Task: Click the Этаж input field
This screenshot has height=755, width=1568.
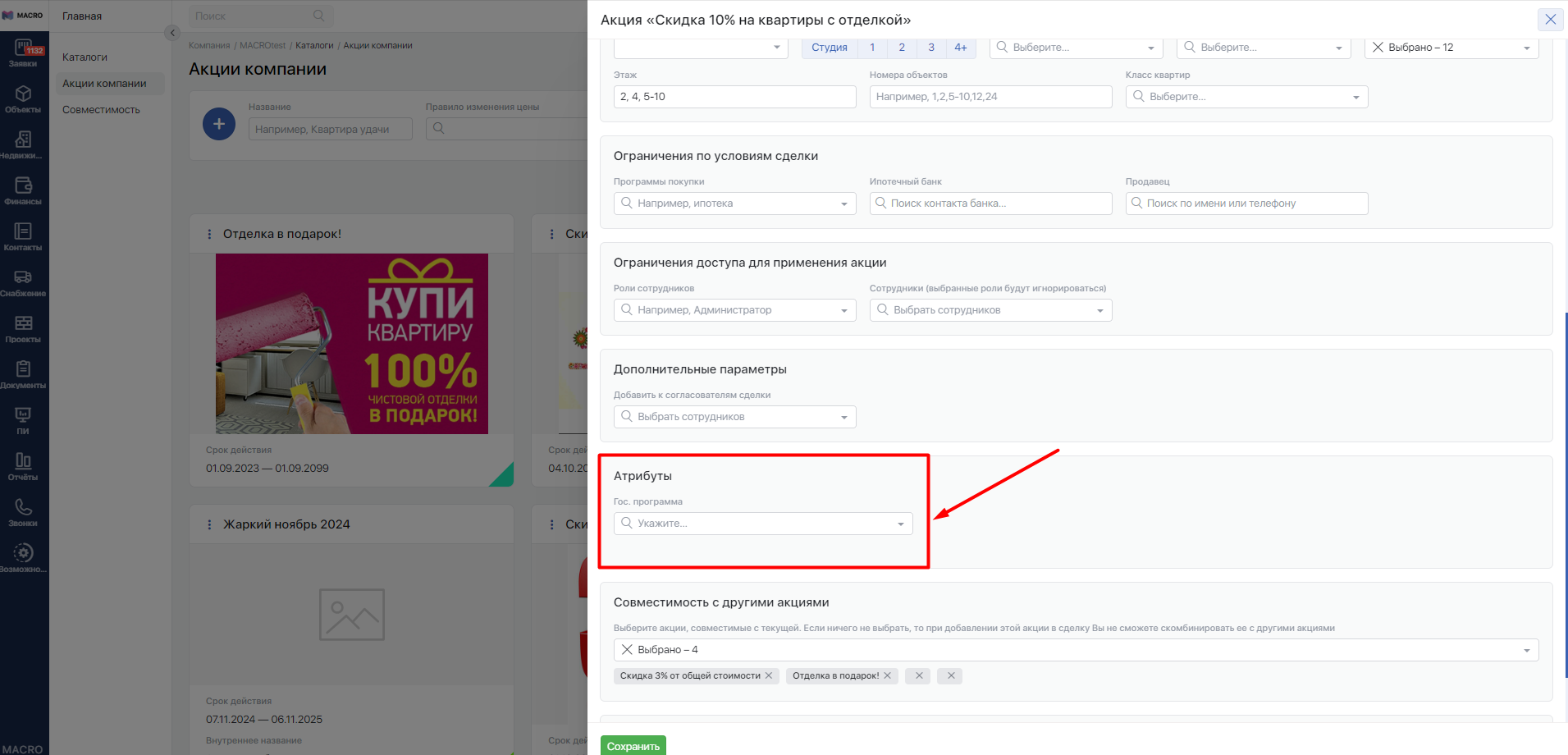Action: tap(734, 97)
